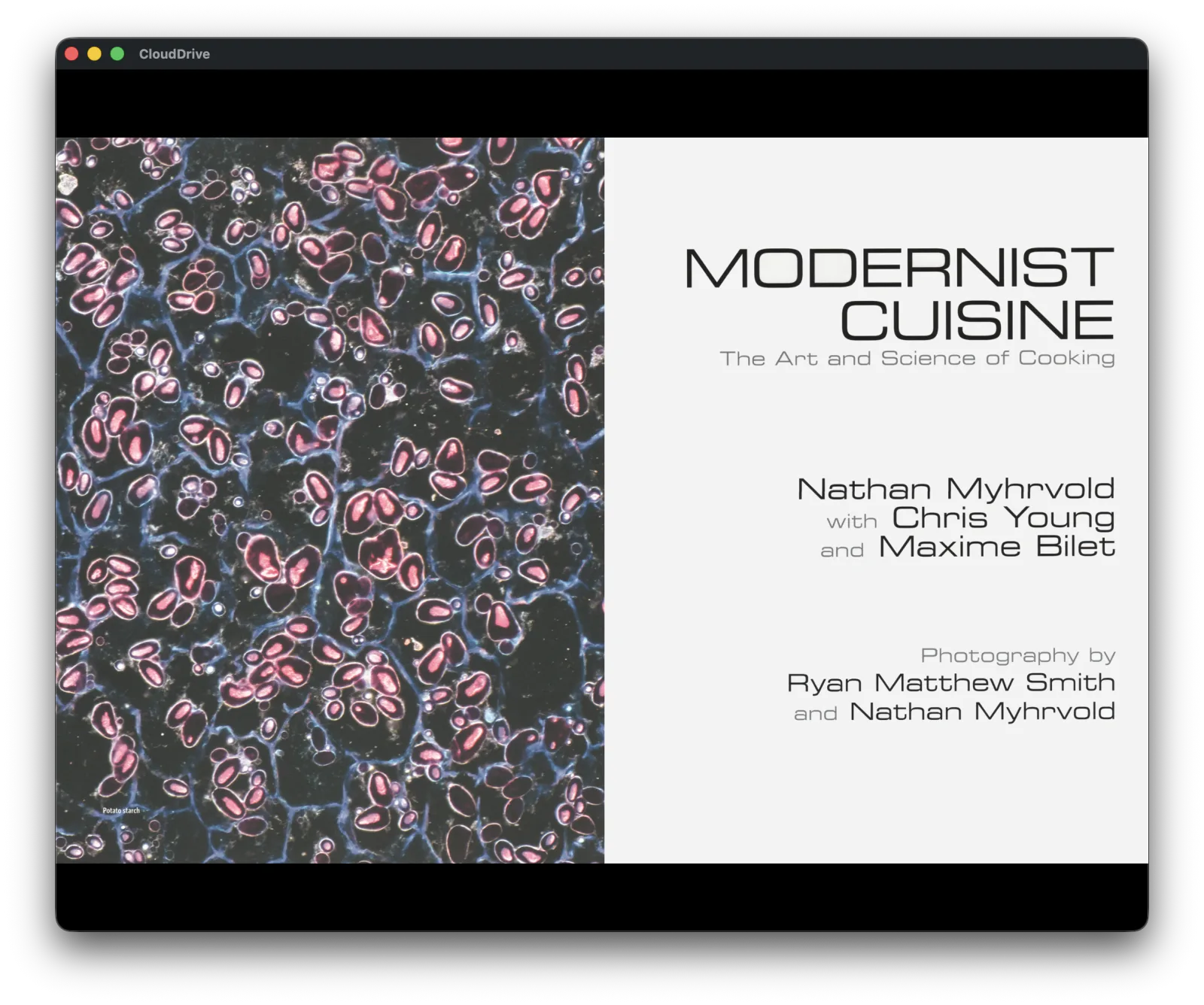
Task: Click the small "Potato starch" caption
Action: click(x=121, y=810)
